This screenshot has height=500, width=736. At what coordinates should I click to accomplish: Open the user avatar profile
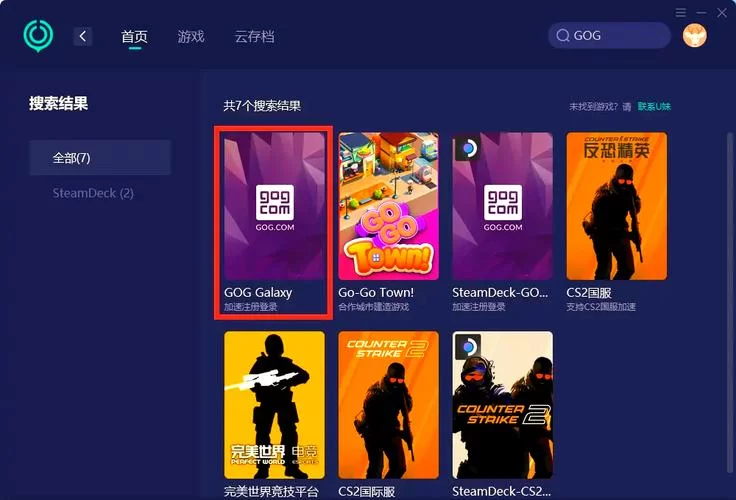(x=694, y=36)
